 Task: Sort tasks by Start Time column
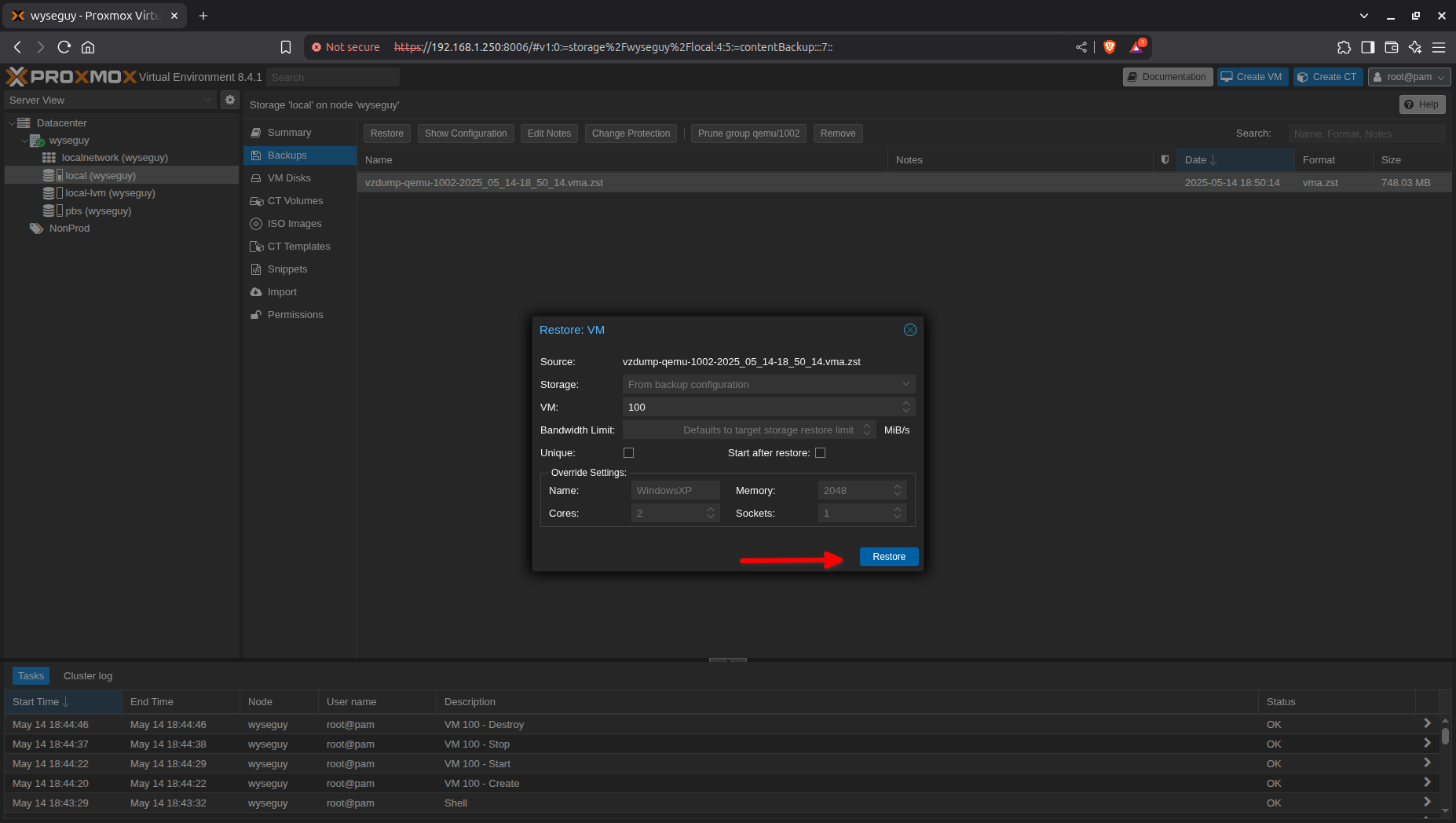[63, 702]
